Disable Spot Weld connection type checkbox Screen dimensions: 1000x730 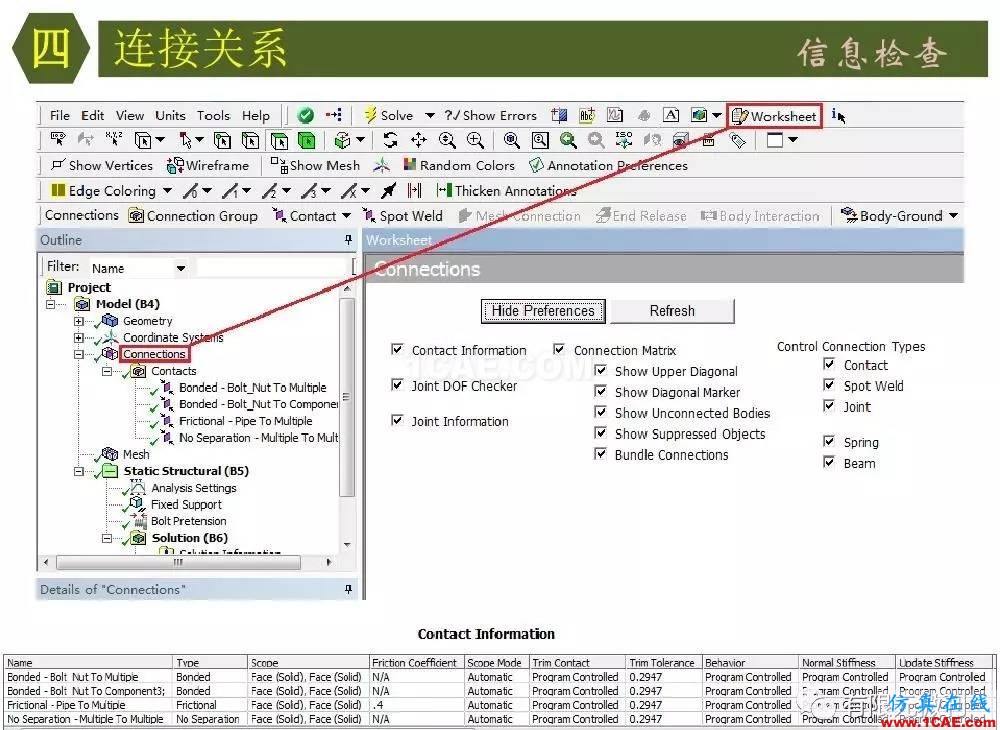point(829,385)
